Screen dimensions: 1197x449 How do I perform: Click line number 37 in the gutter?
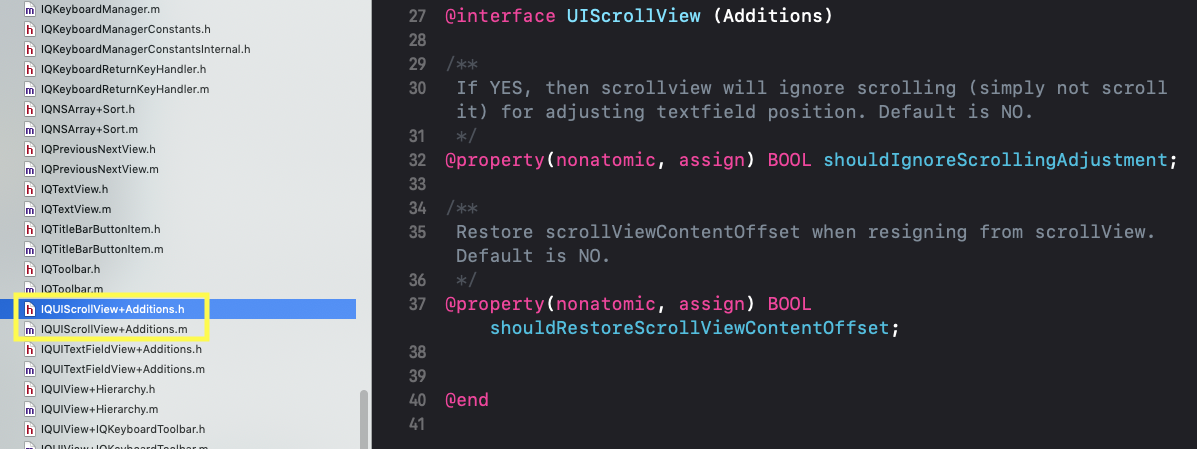pyautogui.click(x=418, y=304)
